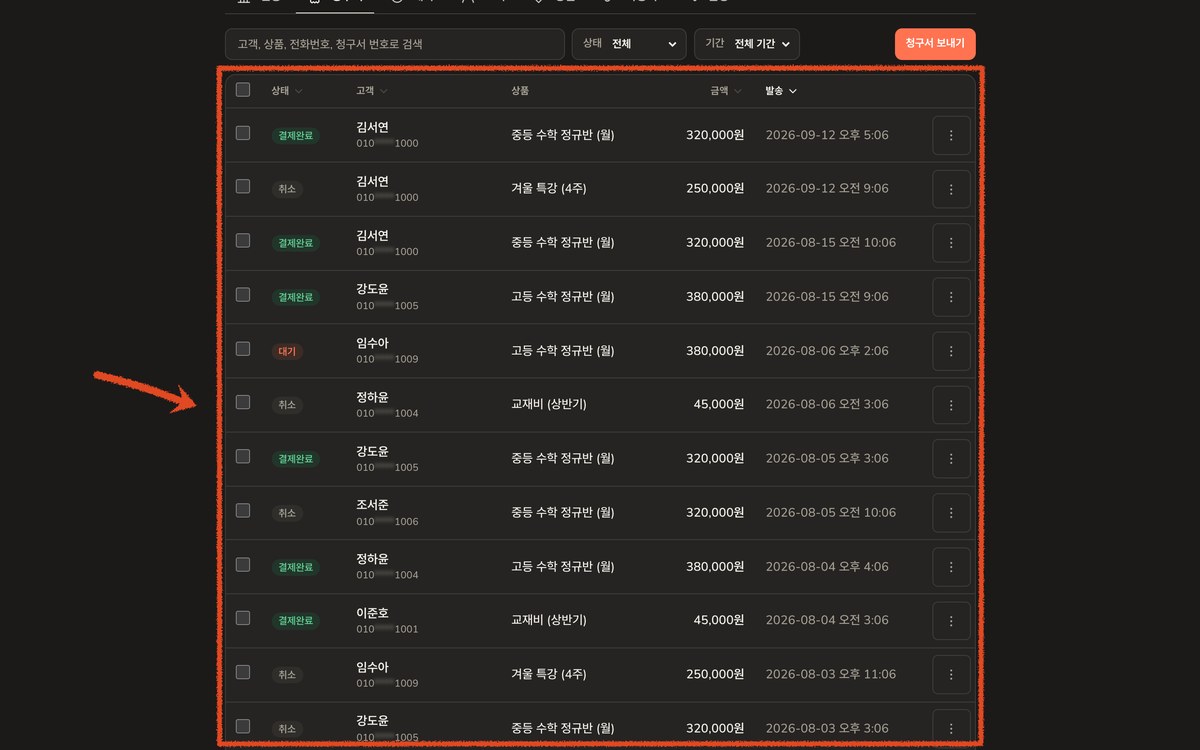Select checkbox for 강도윤 2026-08-05 오후 3:06 row
This screenshot has width=1200, height=750.
243,457
